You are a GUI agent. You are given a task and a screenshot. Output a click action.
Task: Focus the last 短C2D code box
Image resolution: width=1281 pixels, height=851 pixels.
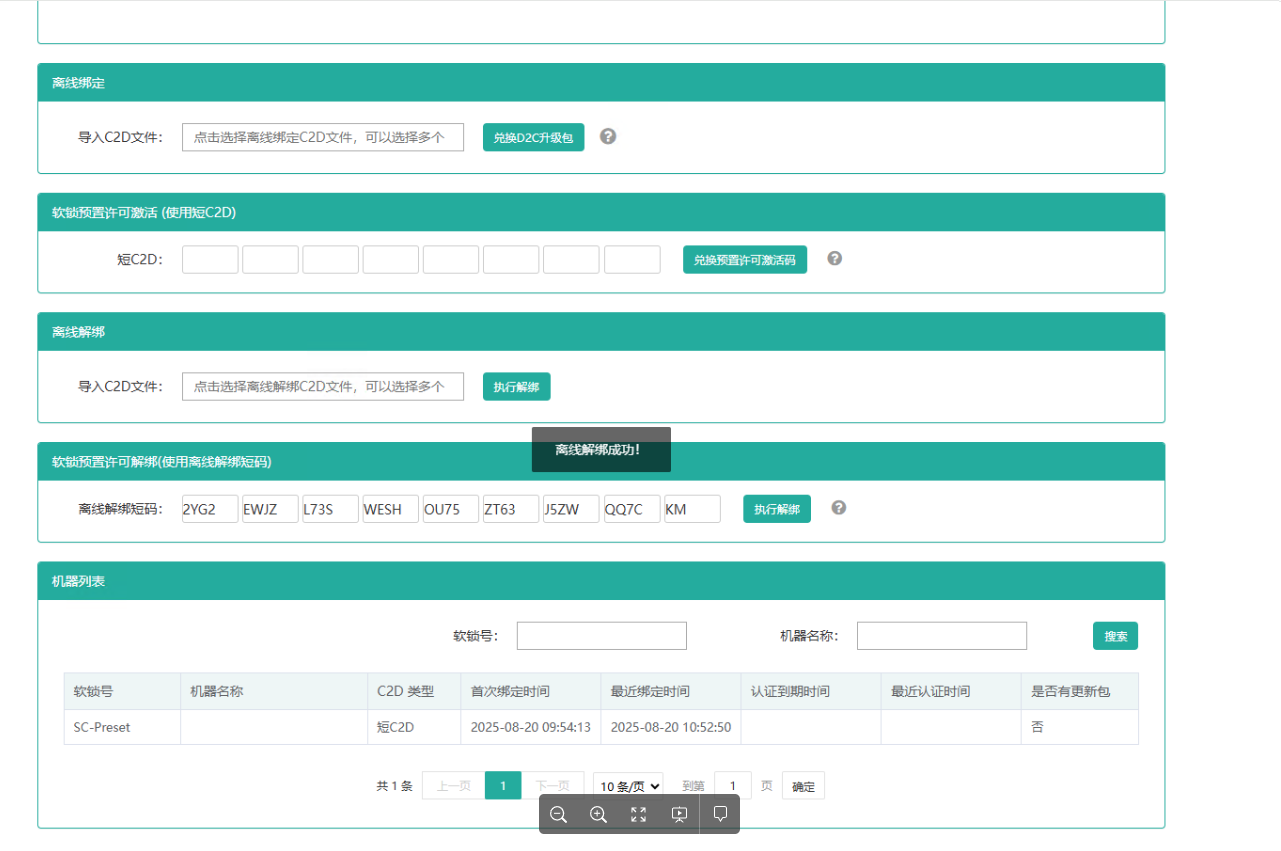click(632, 260)
